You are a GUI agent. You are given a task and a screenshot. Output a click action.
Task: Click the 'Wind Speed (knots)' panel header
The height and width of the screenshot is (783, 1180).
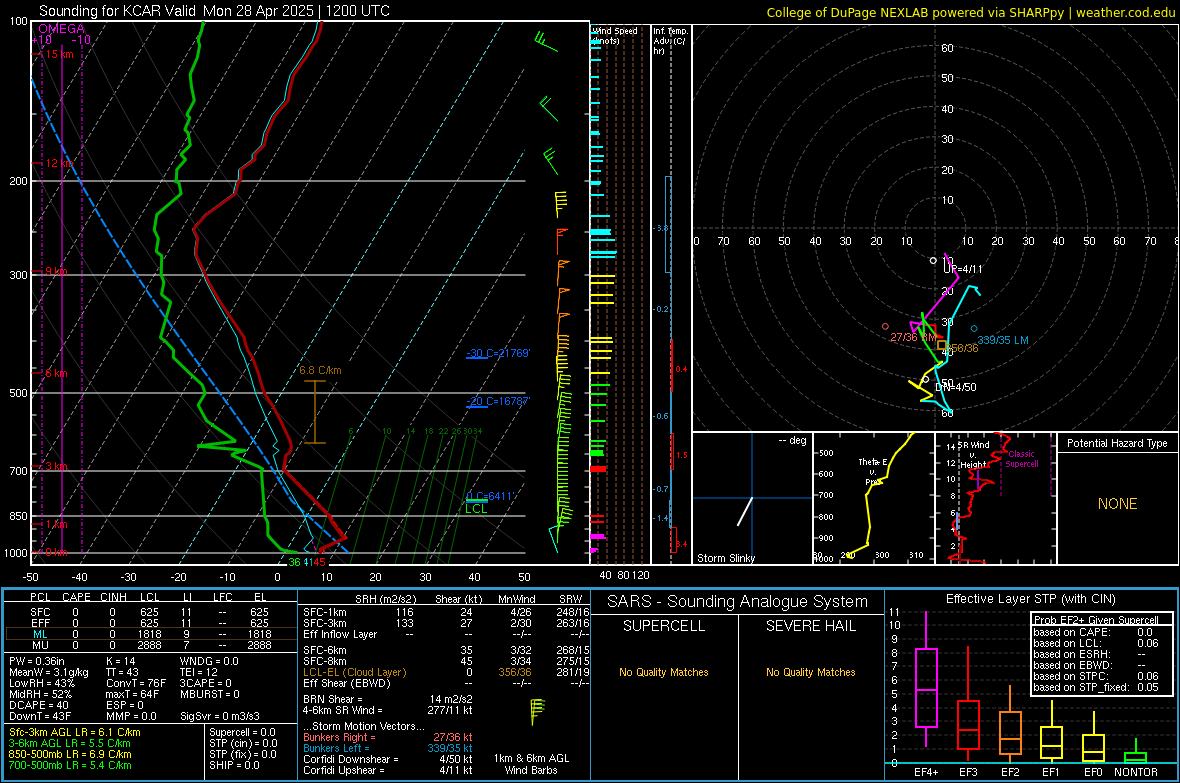pyautogui.click(x=615, y=35)
